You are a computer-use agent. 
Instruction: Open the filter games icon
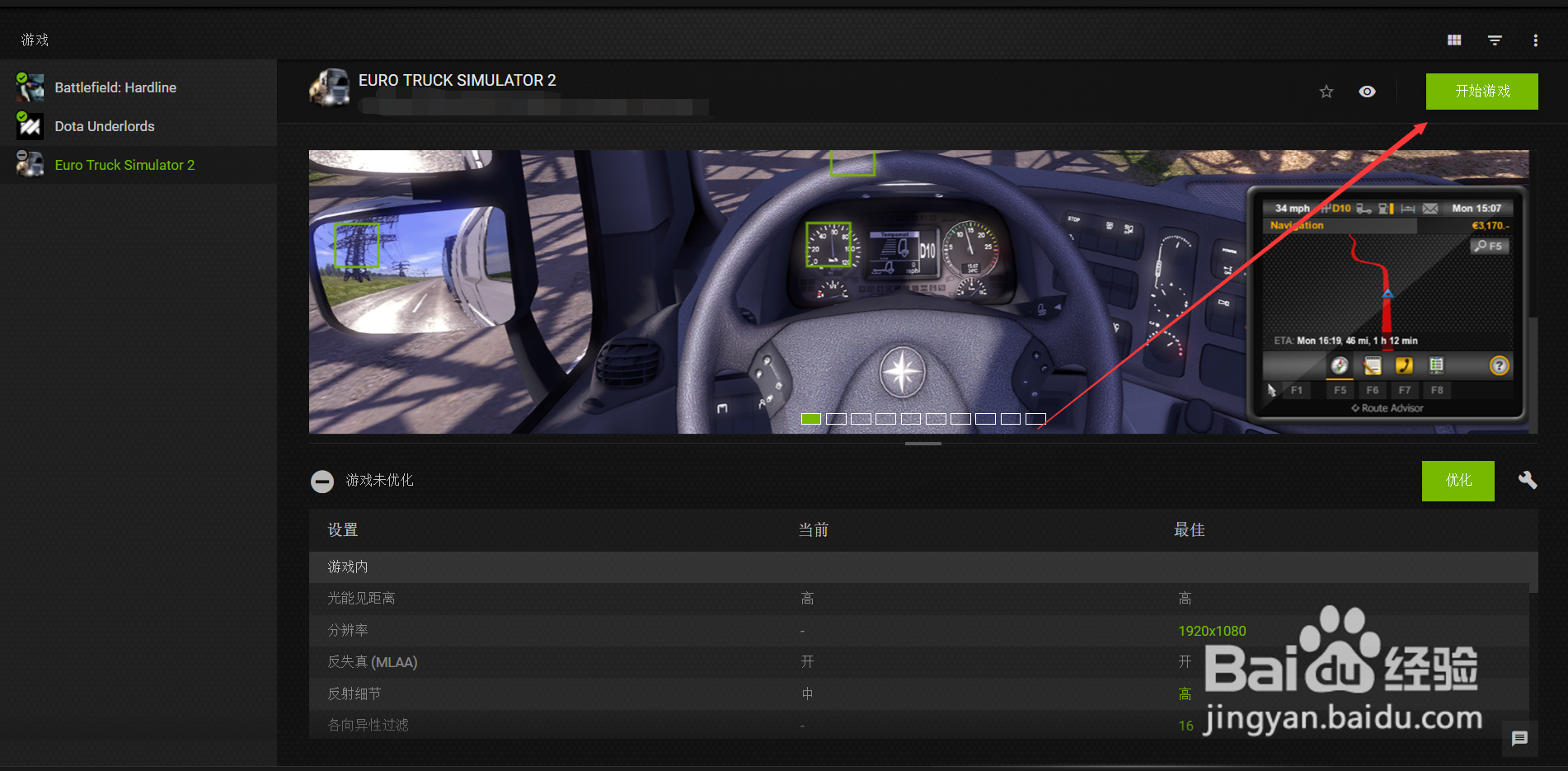point(1495,40)
